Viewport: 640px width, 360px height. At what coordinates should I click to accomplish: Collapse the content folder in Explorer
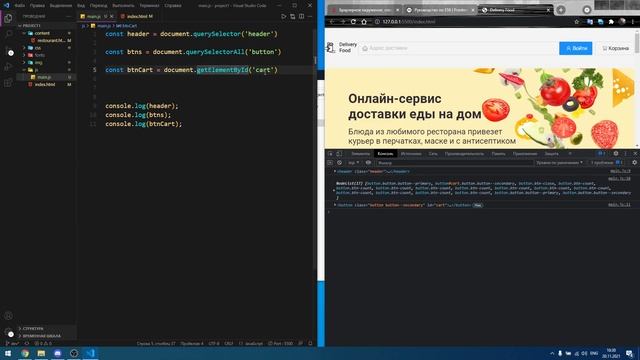tap(24, 33)
